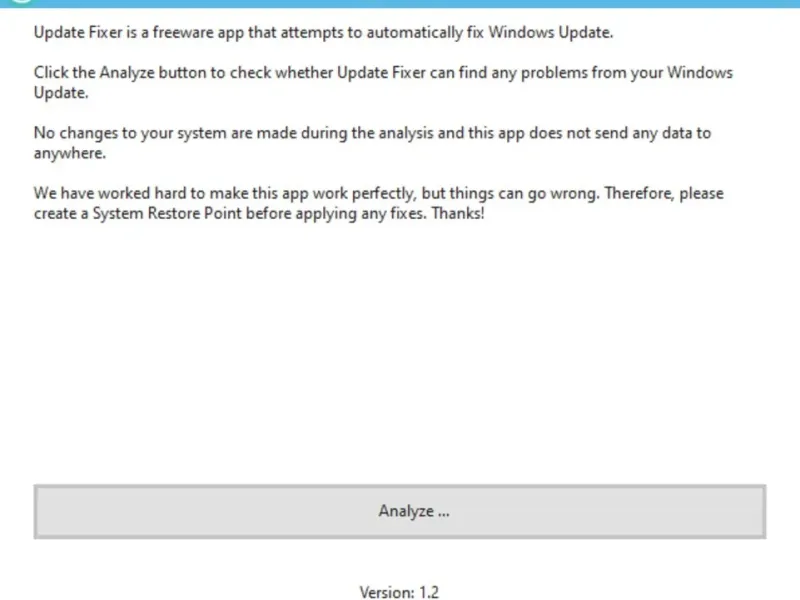Click the lone 'Update.' line in second paragraph

[x=61, y=94]
